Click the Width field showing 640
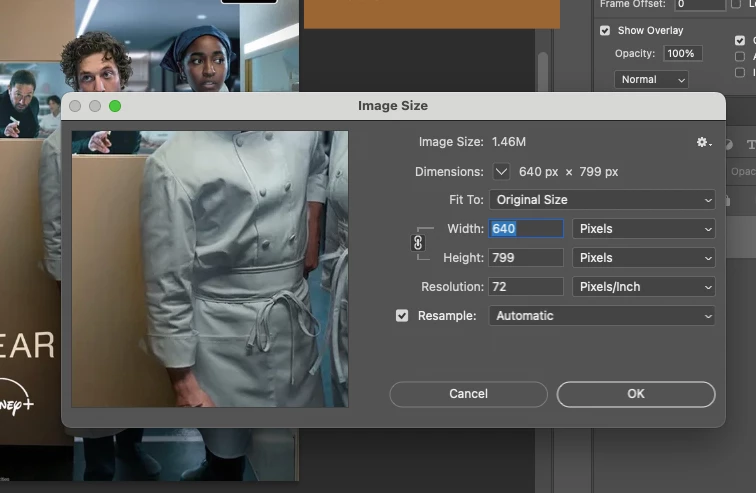Viewport: 756px width, 493px height. (526, 228)
